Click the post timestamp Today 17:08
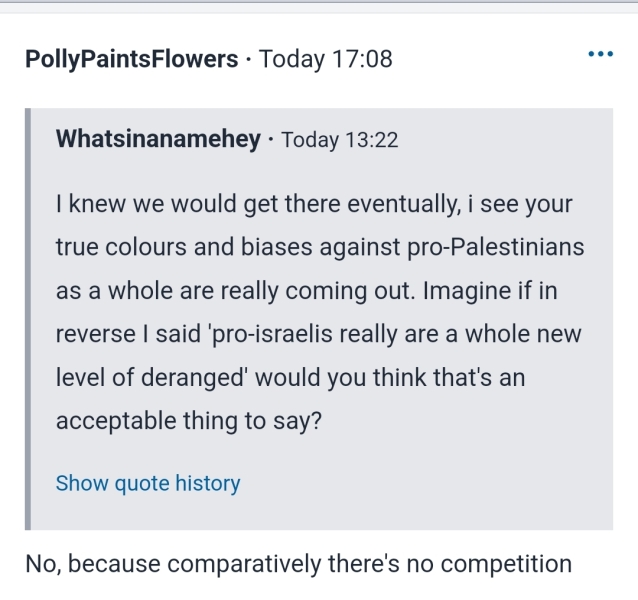 click(x=326, y=59)
